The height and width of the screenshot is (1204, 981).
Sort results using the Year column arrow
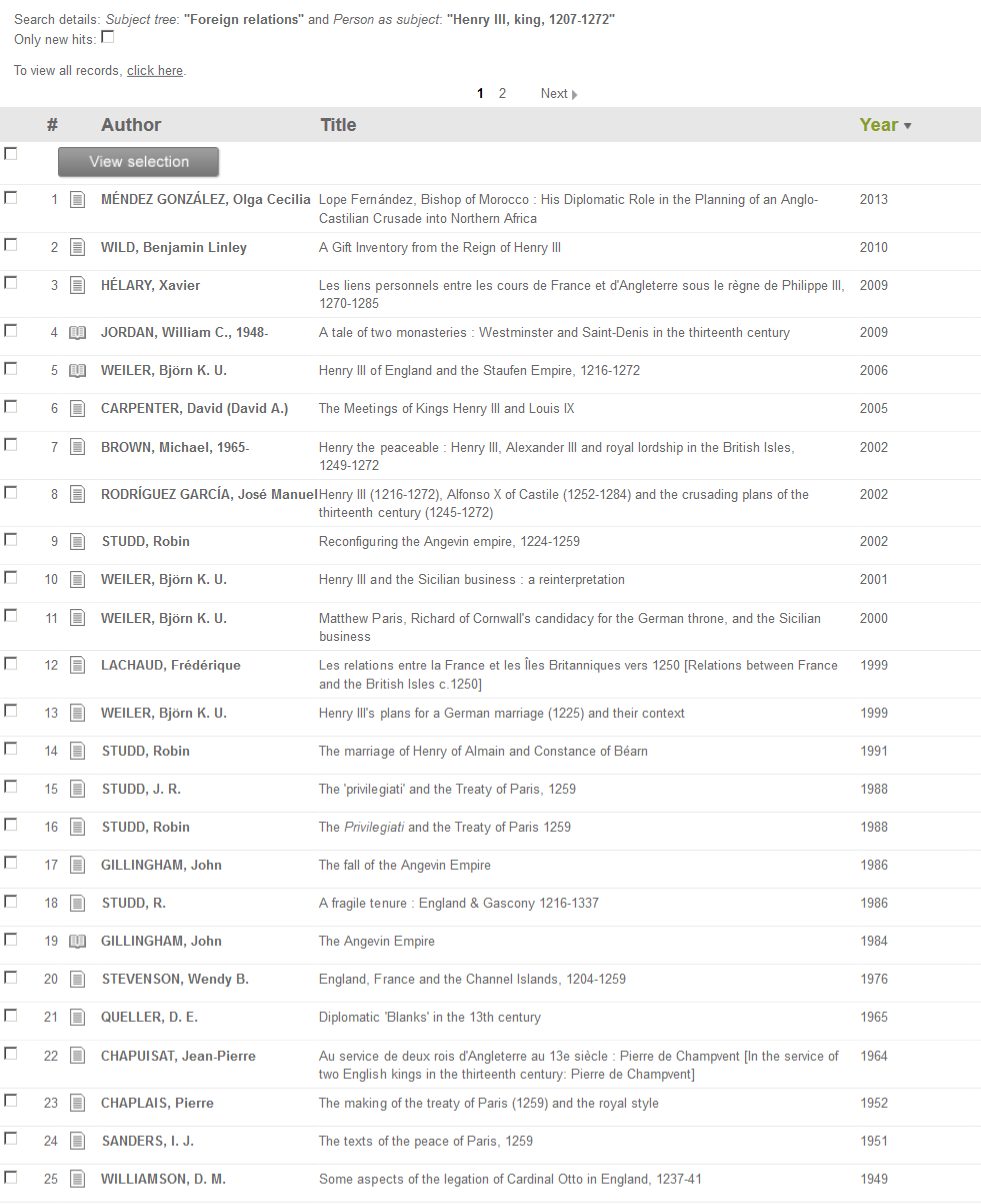[x=907, y=126]
